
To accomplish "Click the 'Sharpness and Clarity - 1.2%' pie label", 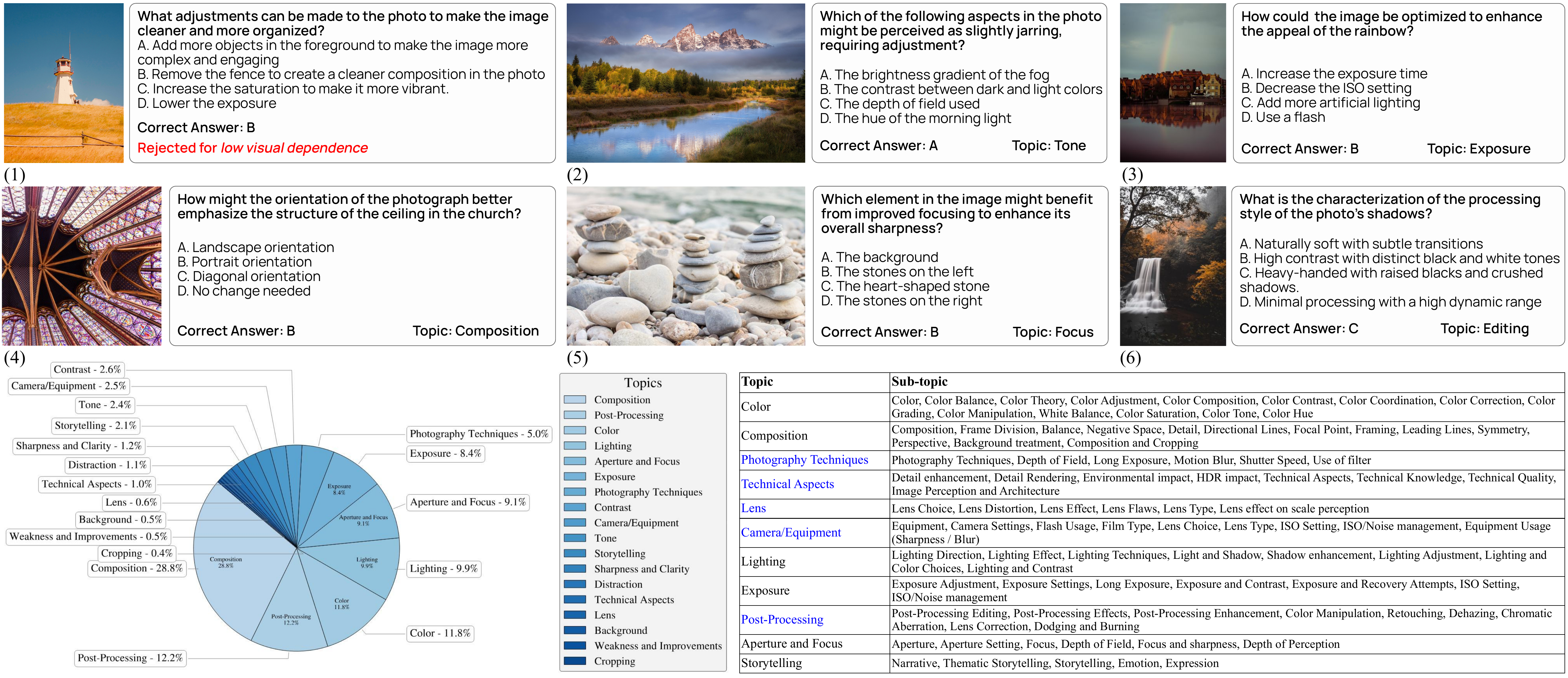I will tap(79, 446).
